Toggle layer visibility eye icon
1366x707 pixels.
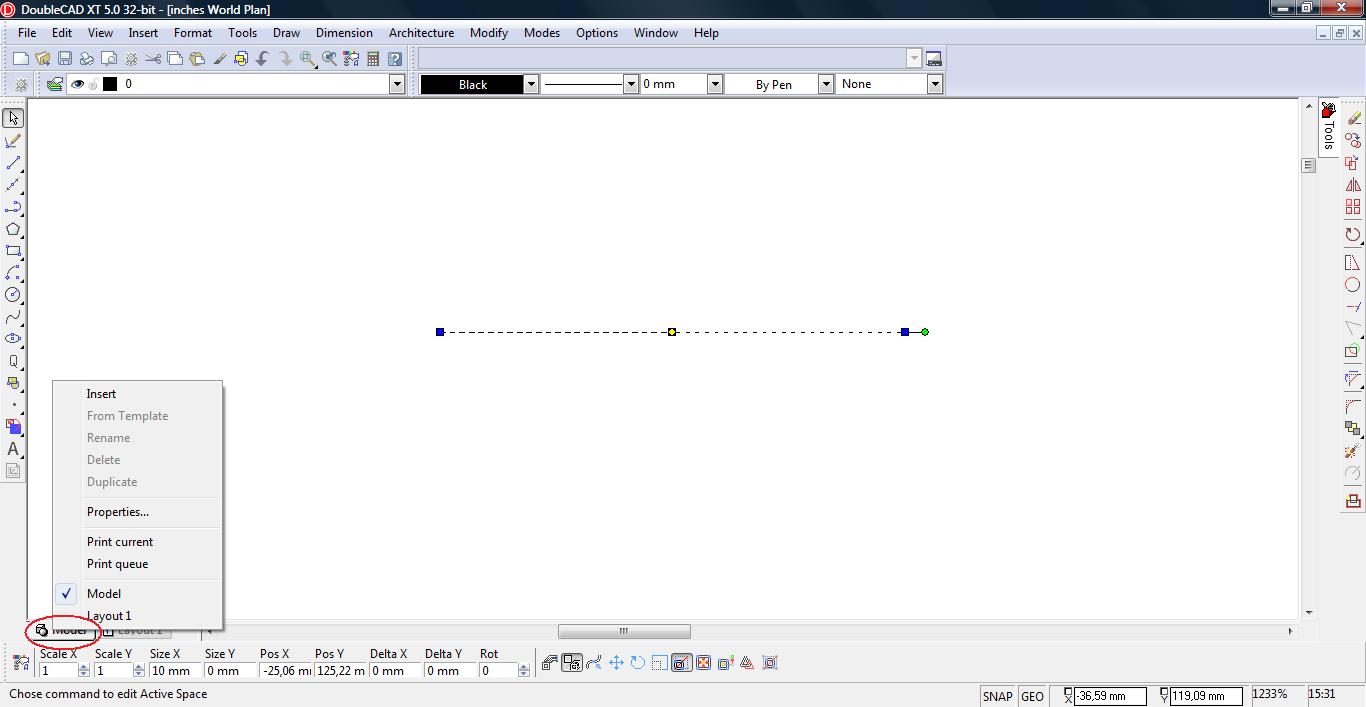77,84
